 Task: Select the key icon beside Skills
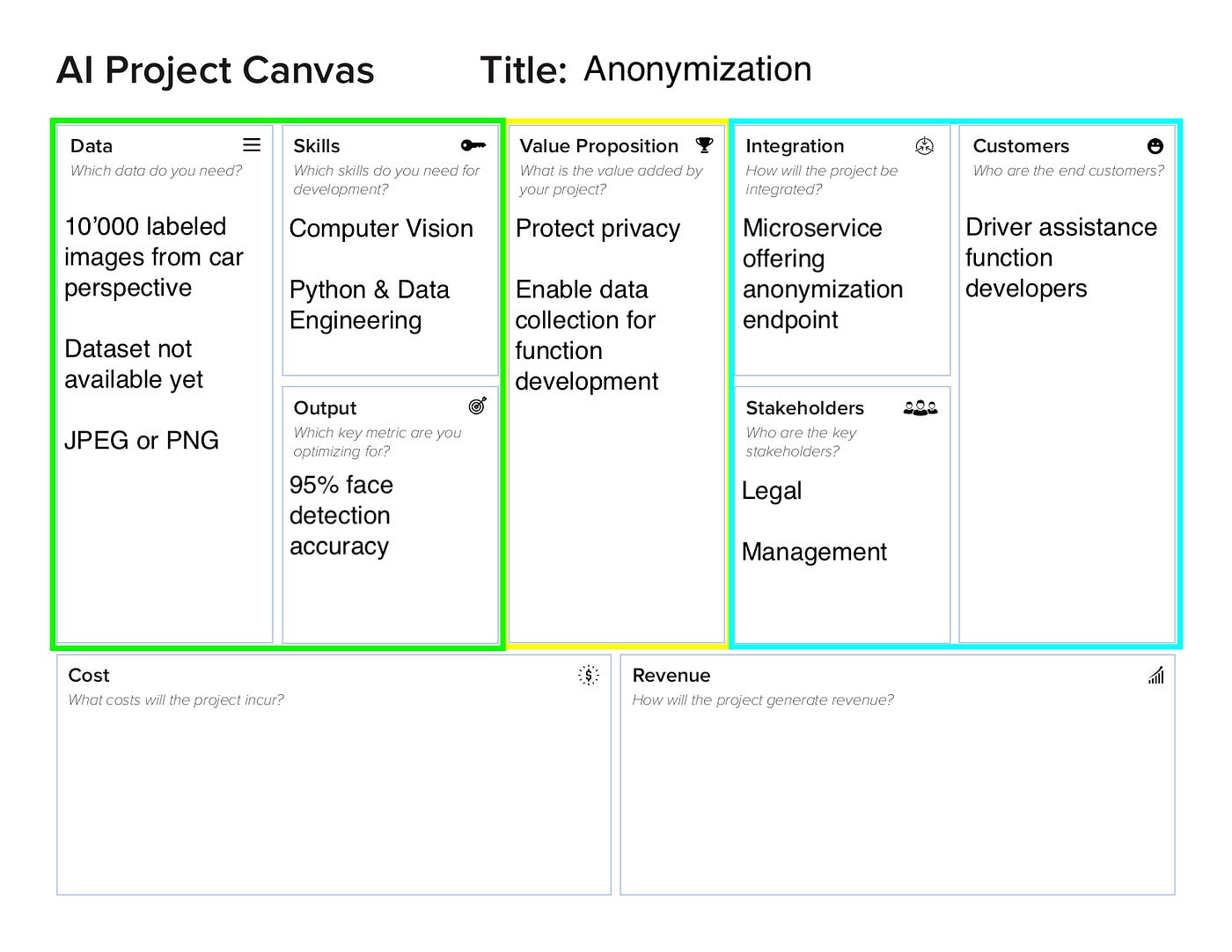(473, 144)
